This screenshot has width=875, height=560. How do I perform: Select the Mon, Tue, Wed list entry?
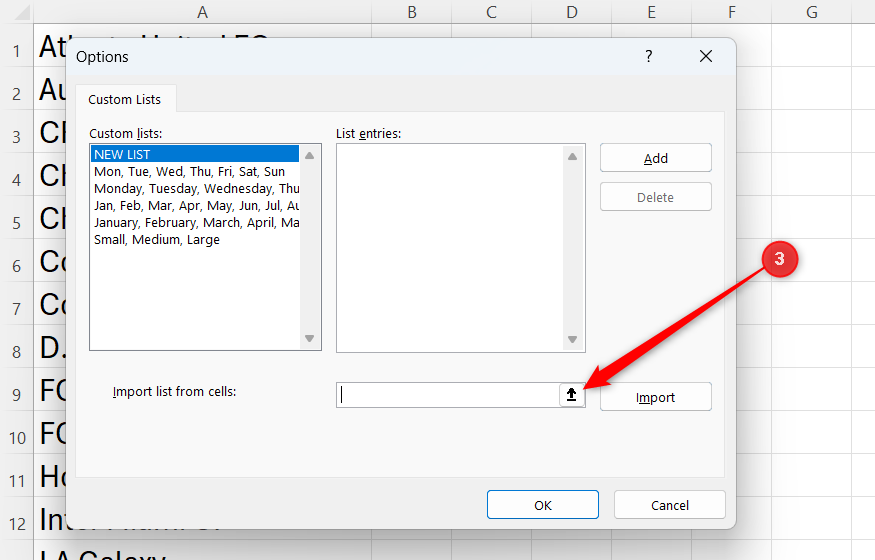pos(195,172)
